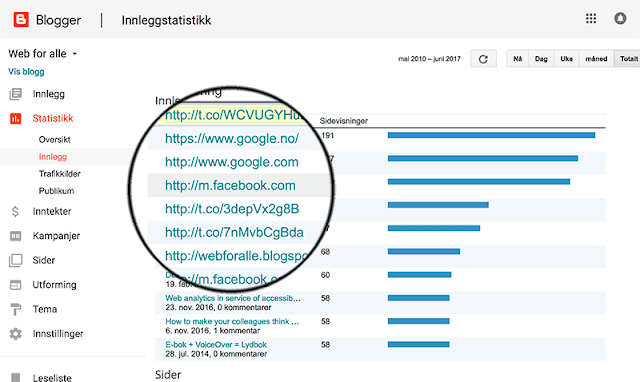
Task: Click 28. jul. 2014, 0 kommentarer text
Action: (216, 354)
